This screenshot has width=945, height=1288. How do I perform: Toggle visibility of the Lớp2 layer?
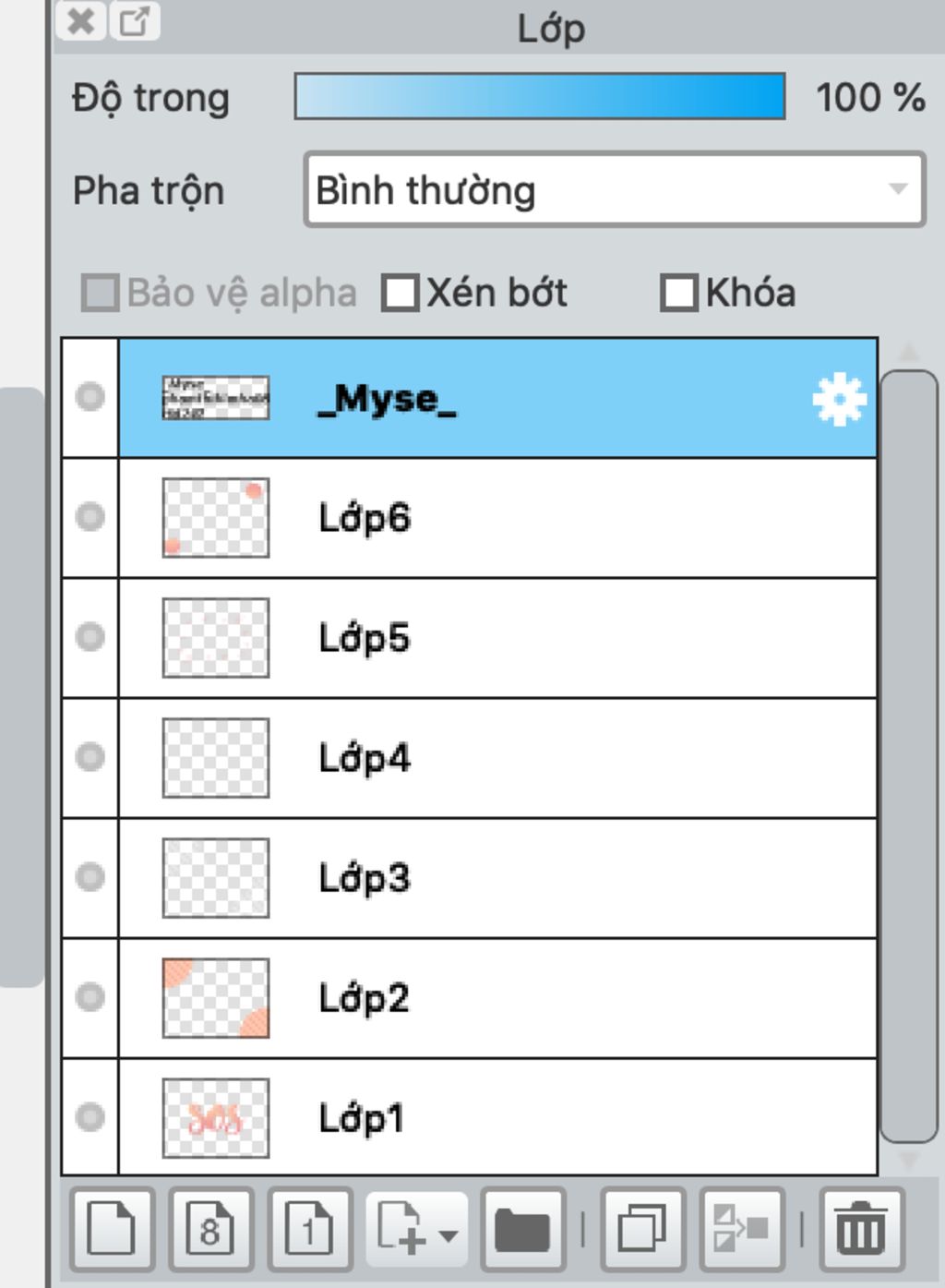[90, 996]
